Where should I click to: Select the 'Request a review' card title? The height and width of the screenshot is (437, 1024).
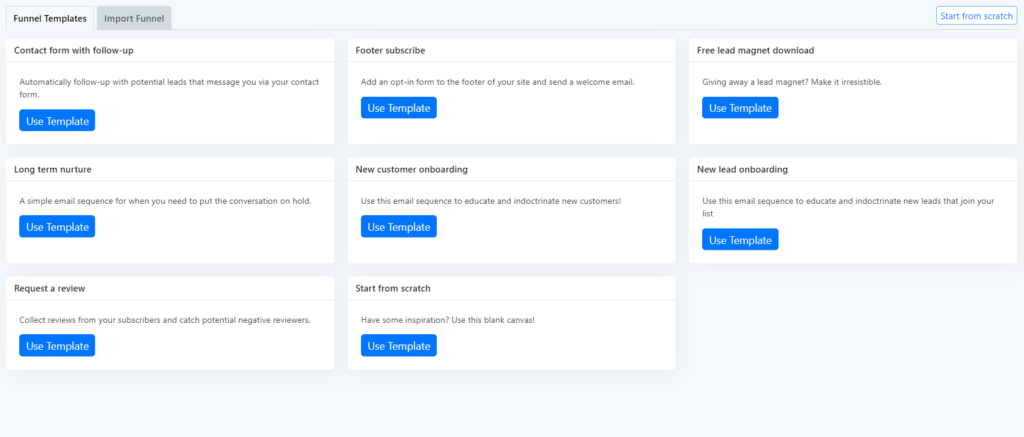click(x=50, y=288)
